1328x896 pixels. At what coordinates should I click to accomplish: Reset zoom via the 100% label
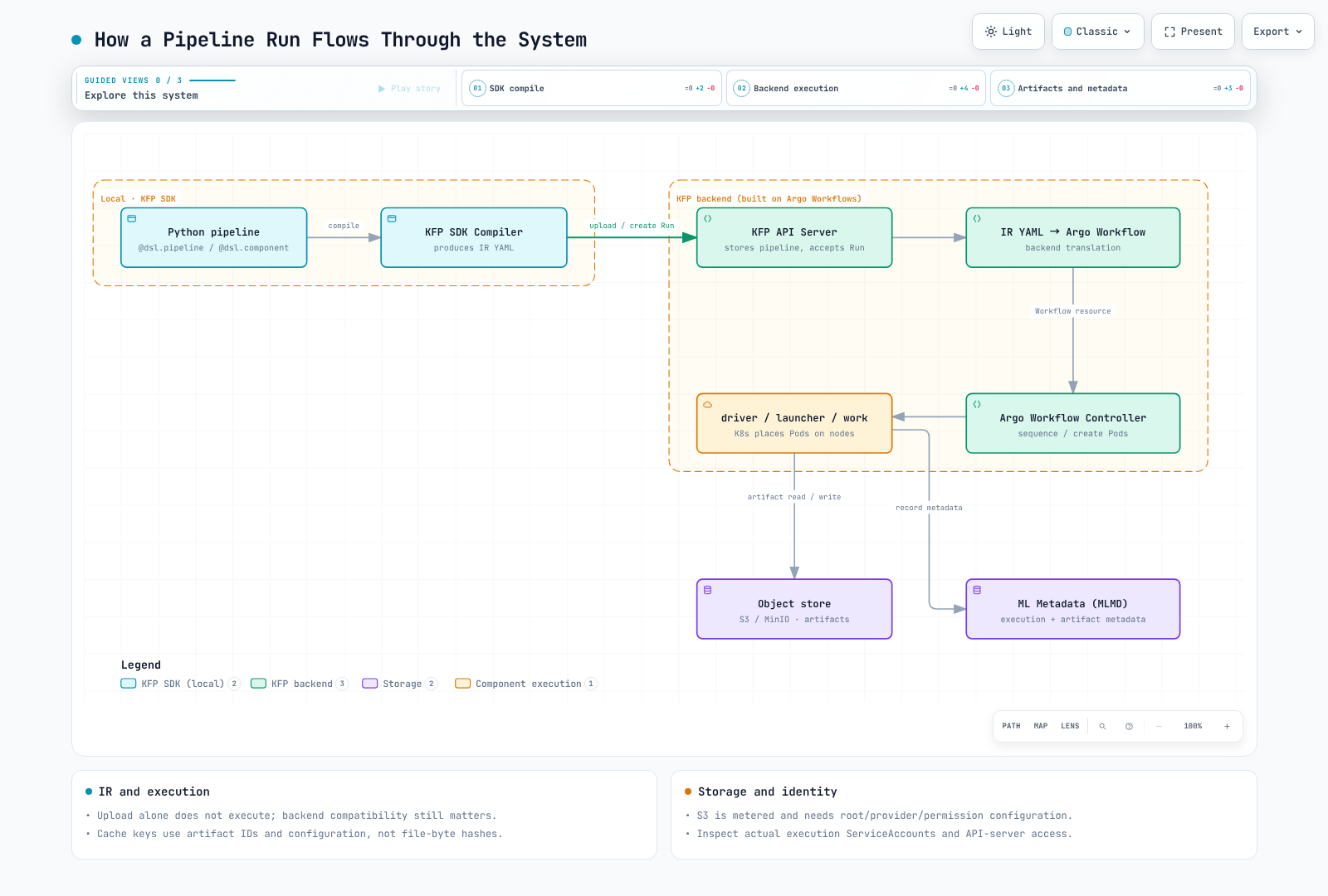[x=1193, y=726]
